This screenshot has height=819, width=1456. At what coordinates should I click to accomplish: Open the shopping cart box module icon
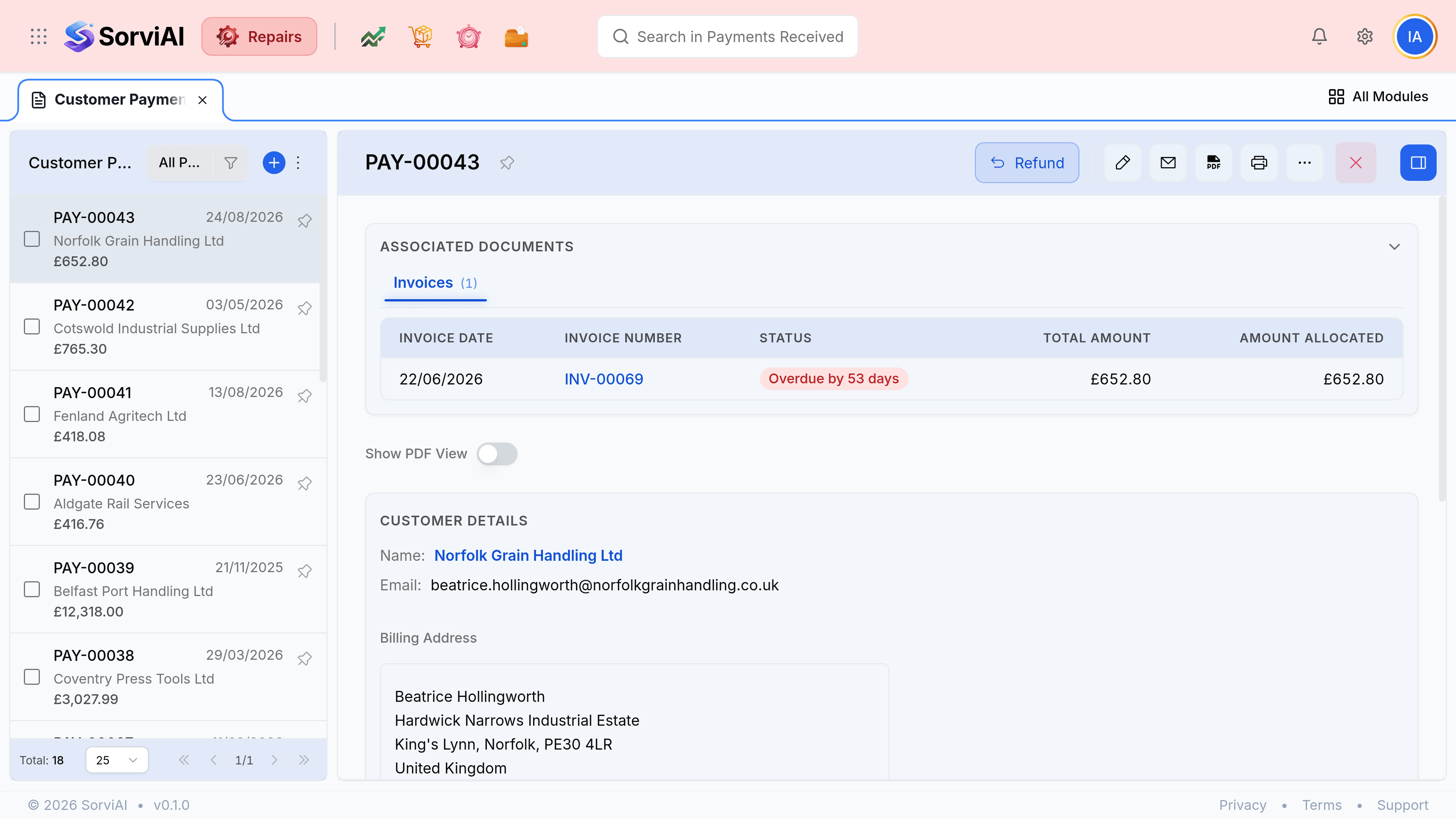pyautogui.click(x=420, y=37)
